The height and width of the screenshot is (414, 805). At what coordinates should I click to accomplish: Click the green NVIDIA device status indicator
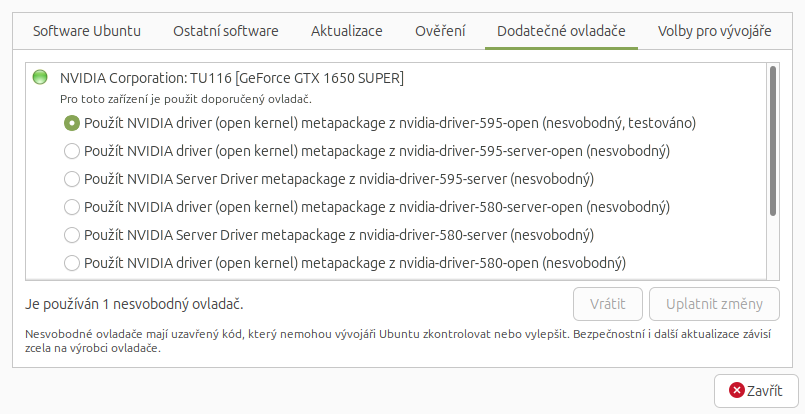[x=40, y=77]
